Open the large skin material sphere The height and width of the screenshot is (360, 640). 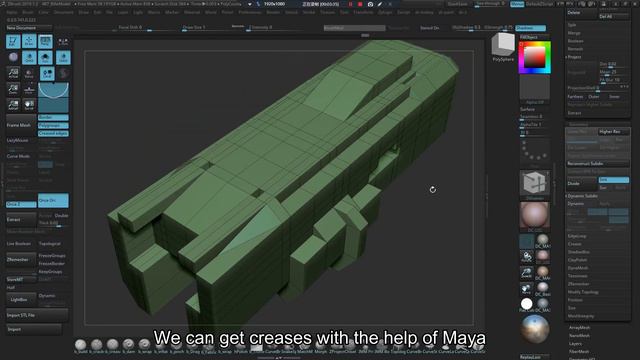coord(534,215)
